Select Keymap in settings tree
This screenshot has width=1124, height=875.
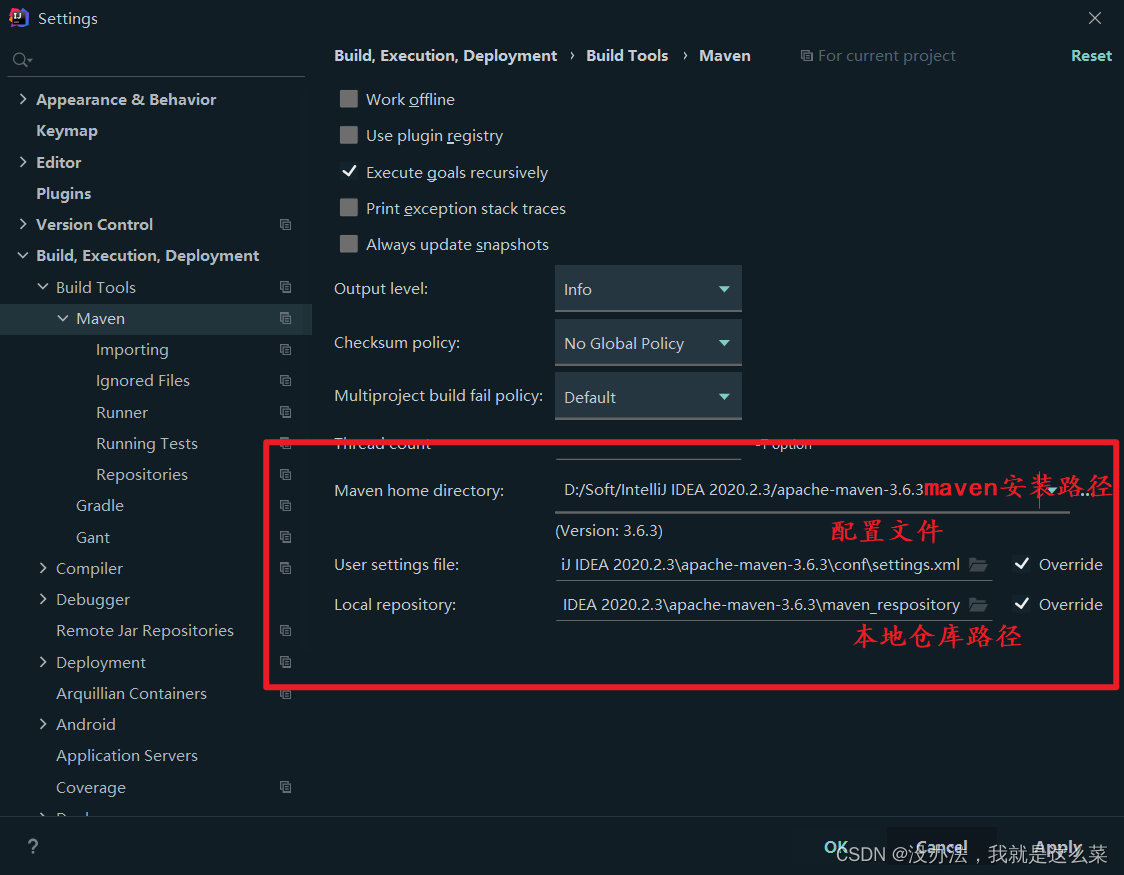point(67,130)
